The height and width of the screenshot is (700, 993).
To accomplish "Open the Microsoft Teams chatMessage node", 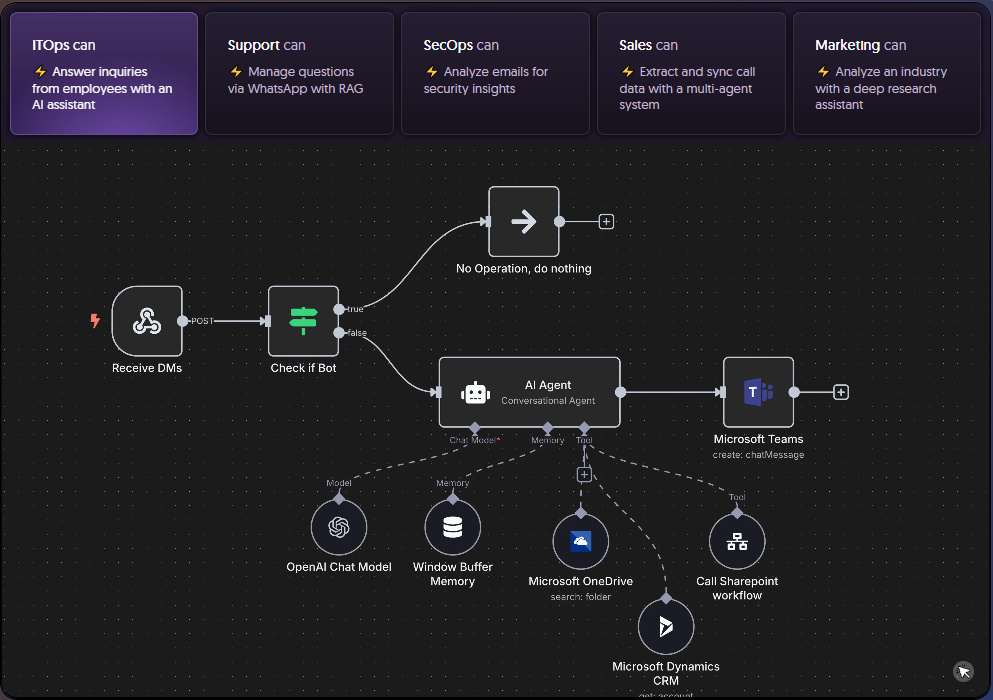I will 757,391.
